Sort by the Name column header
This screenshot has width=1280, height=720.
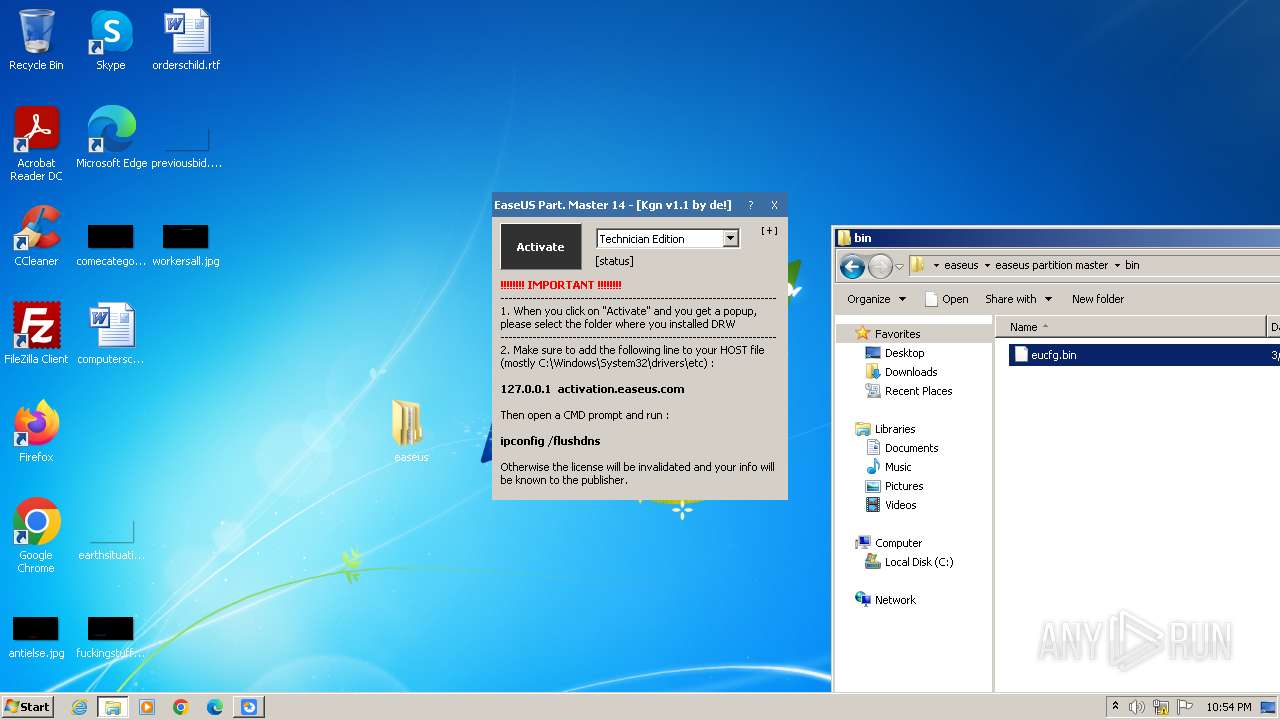click(x=1132, y=327)
